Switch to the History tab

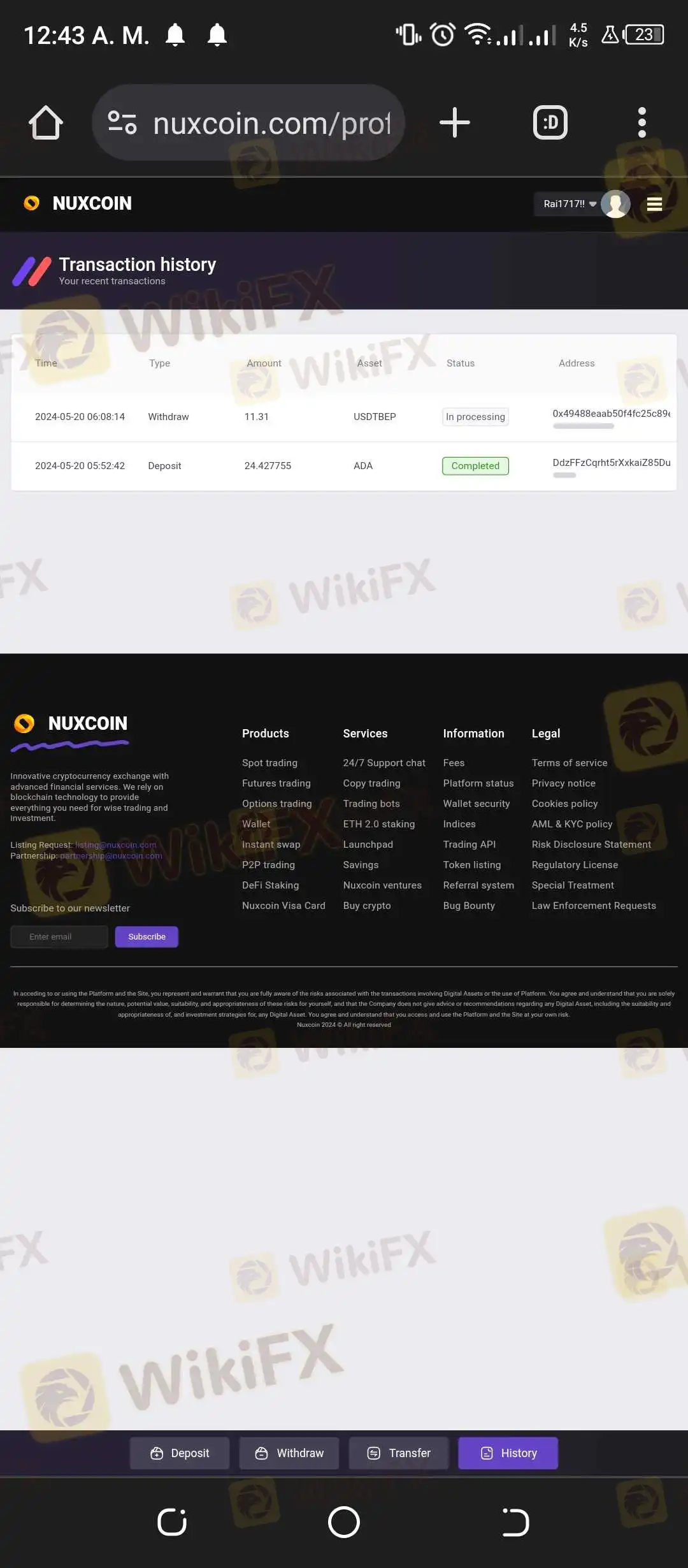tap(508, 1453)
